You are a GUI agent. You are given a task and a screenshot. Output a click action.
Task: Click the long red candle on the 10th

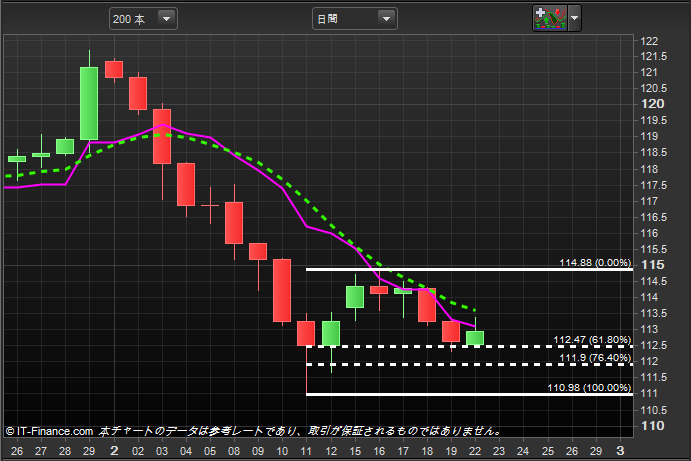coord(282,290)
